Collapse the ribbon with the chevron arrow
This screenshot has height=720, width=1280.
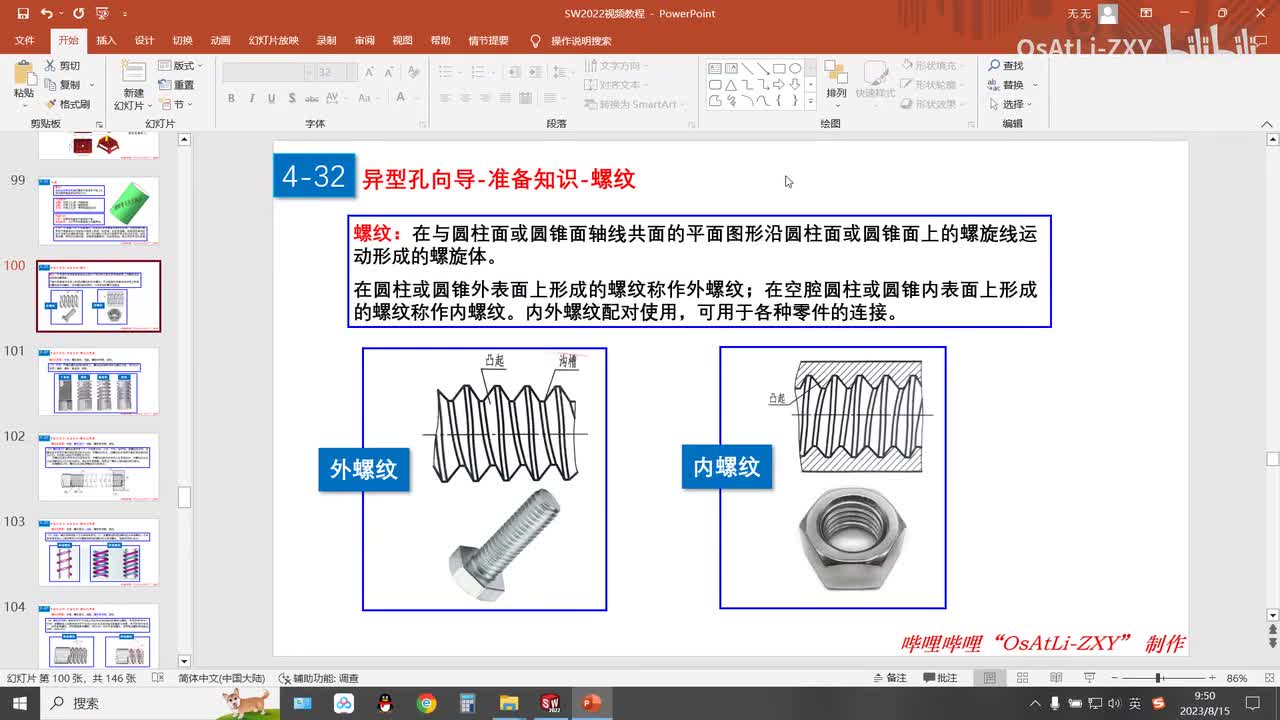tap(1267, 123)
